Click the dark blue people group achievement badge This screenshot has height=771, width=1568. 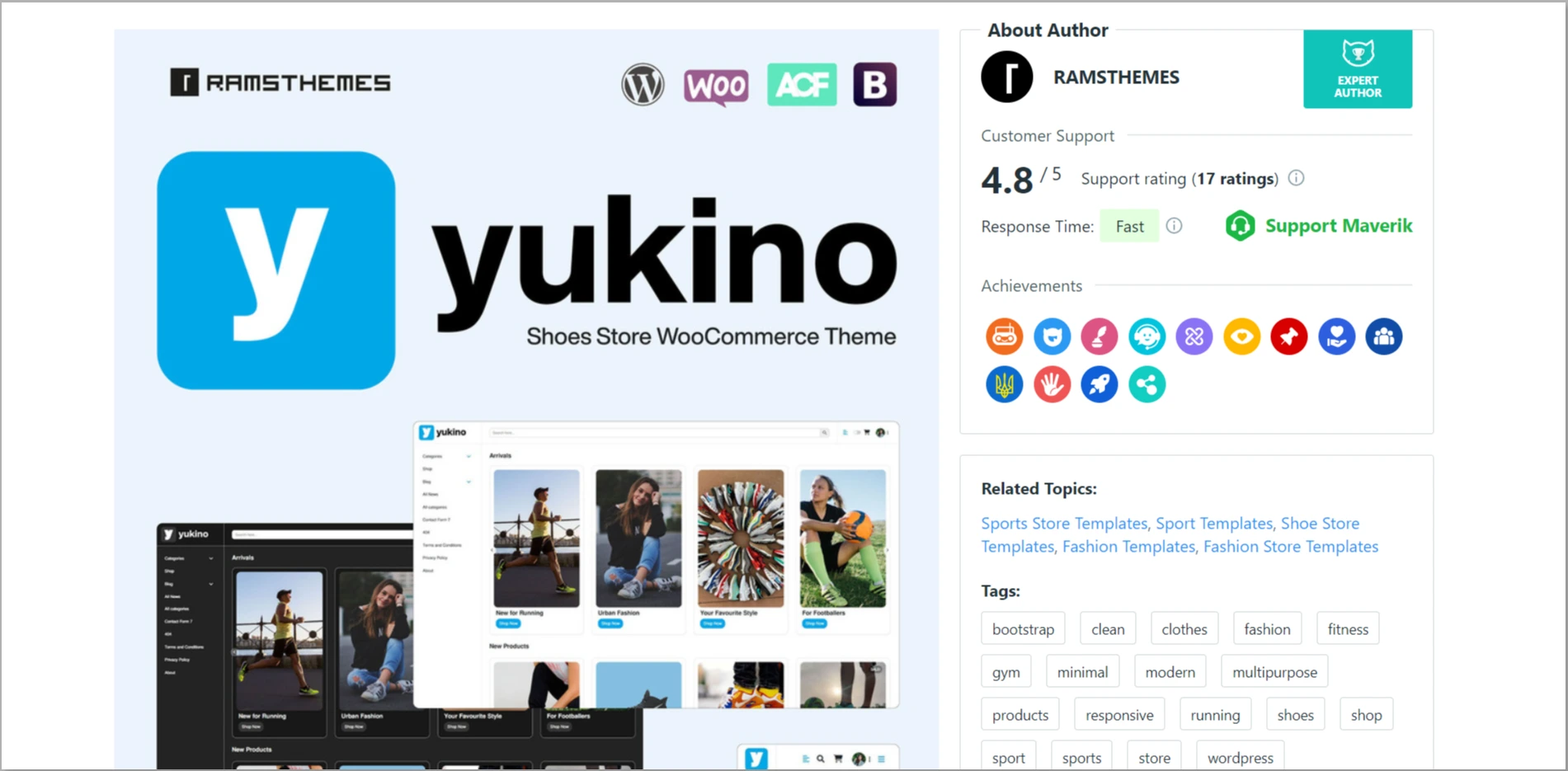click(1384, 336)
